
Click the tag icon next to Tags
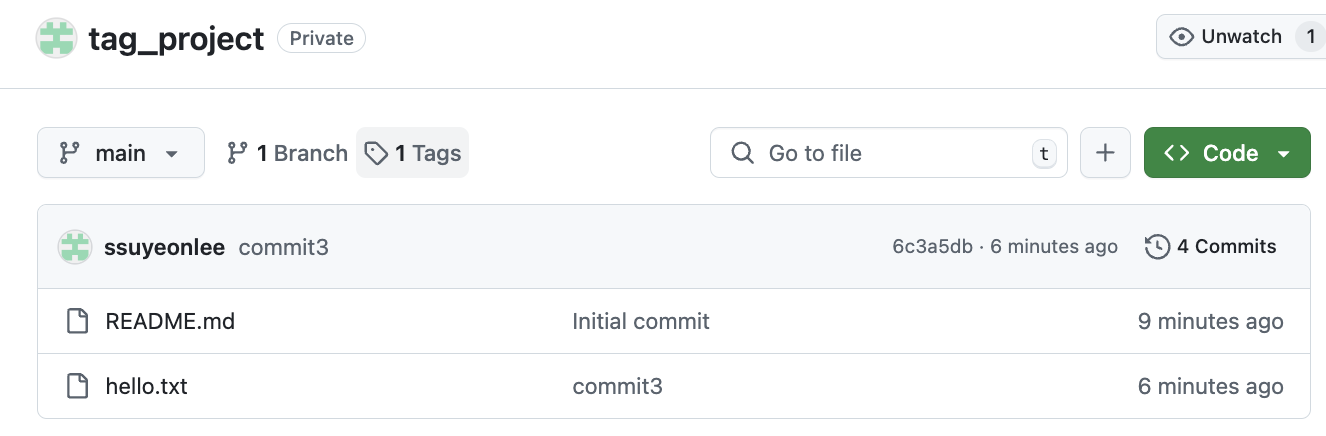[x=376, y=153]
